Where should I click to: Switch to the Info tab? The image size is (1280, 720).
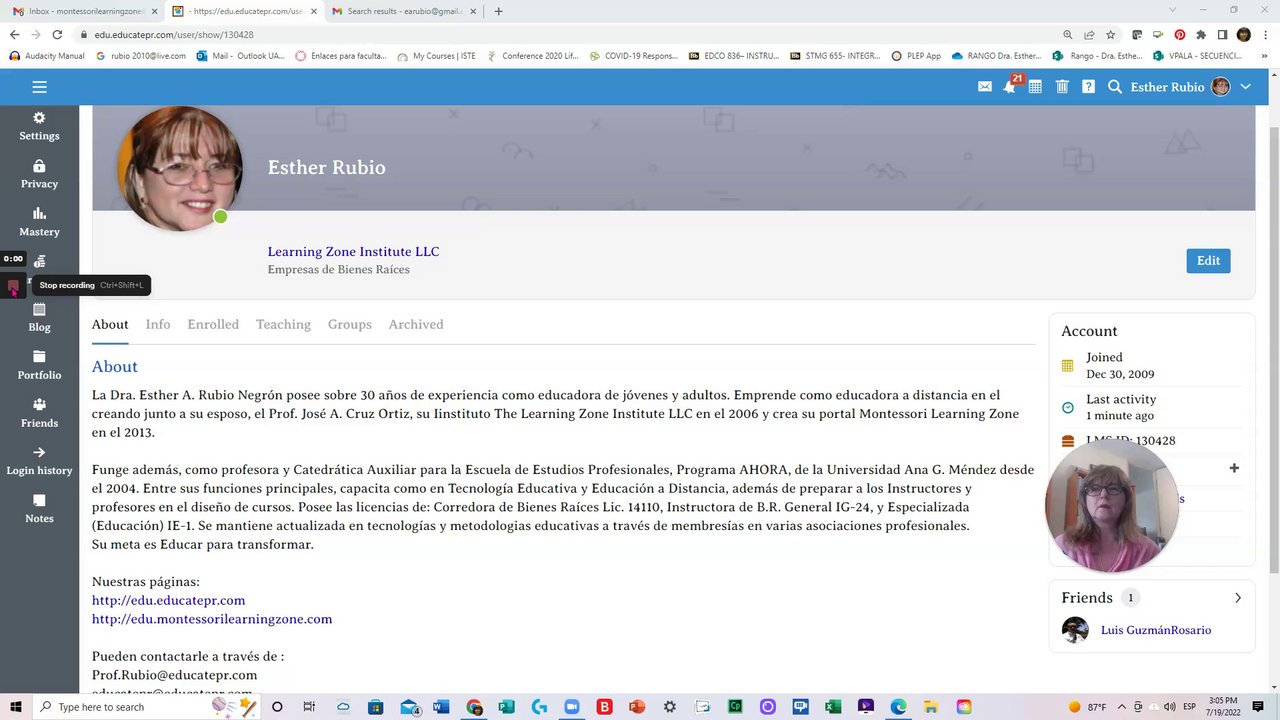(158, 324)
